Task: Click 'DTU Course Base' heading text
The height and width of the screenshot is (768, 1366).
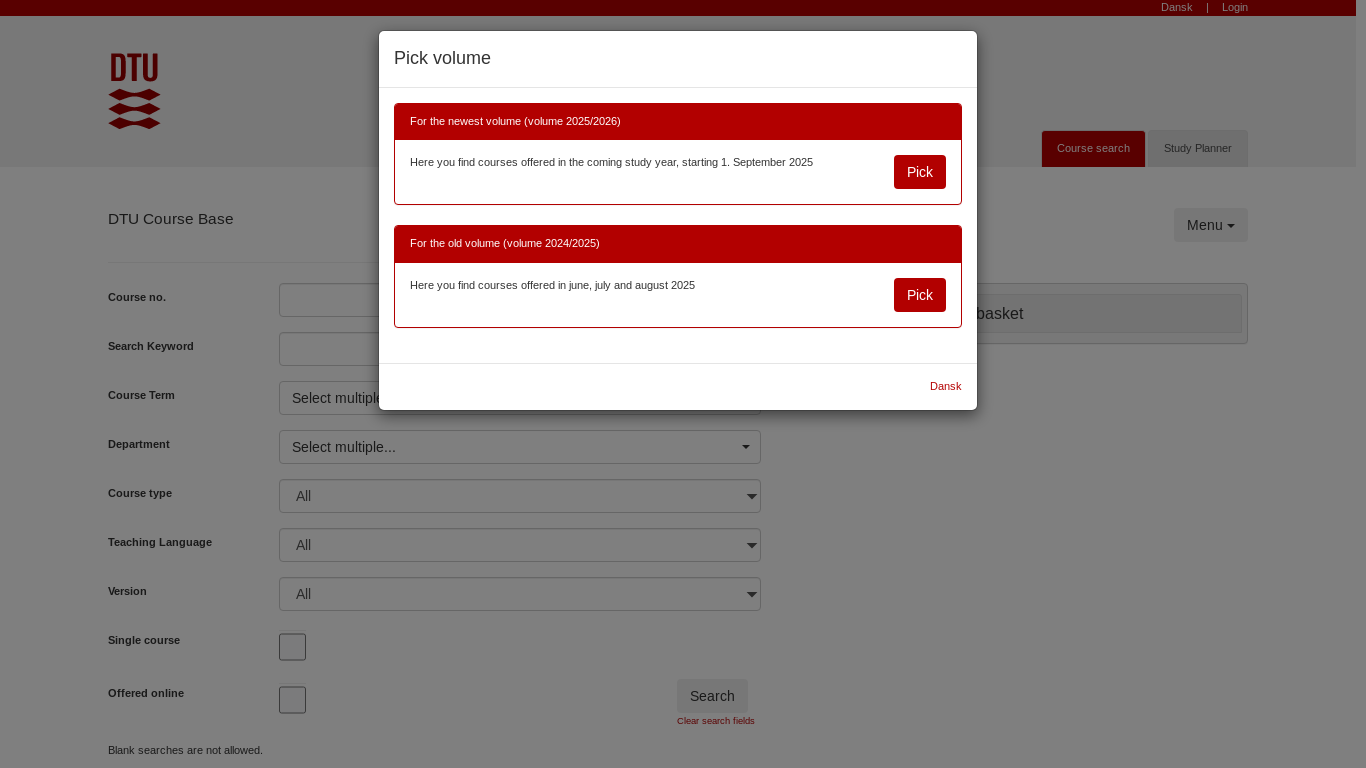Action: tap(171, 219)
